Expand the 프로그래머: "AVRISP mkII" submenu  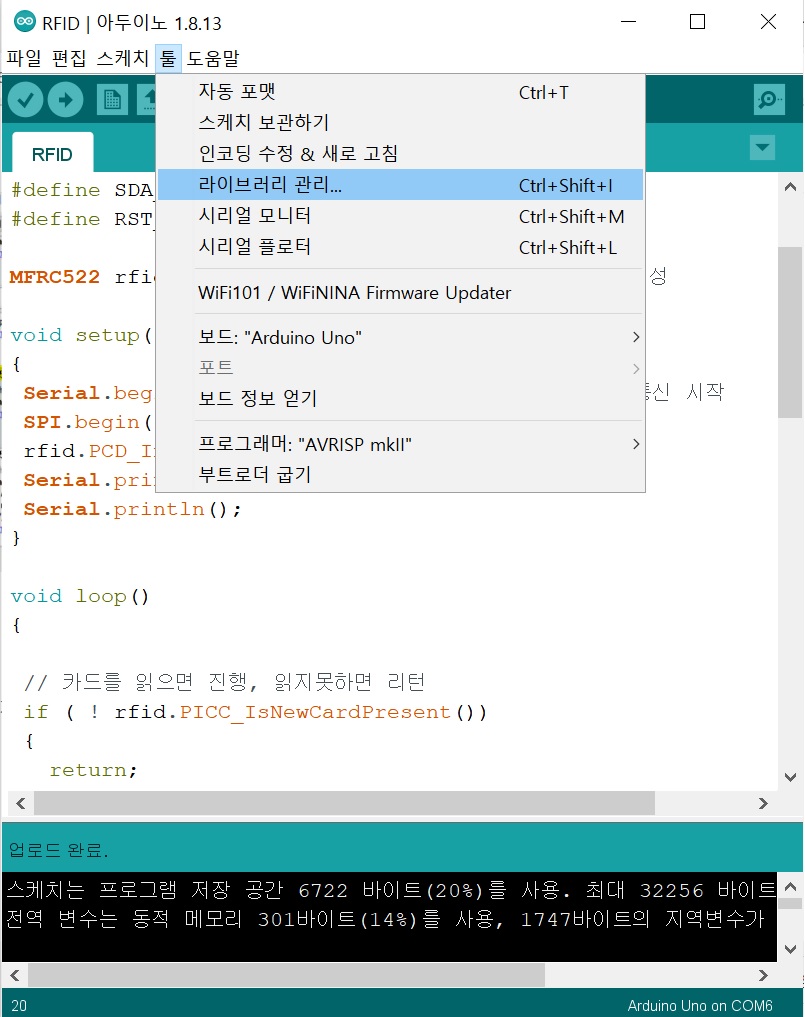click(401, 444)
